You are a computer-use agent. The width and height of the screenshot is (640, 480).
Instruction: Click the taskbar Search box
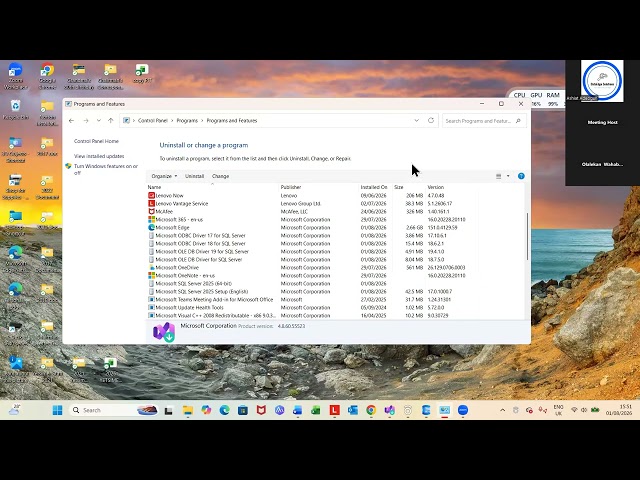click(x=114, y=410)
